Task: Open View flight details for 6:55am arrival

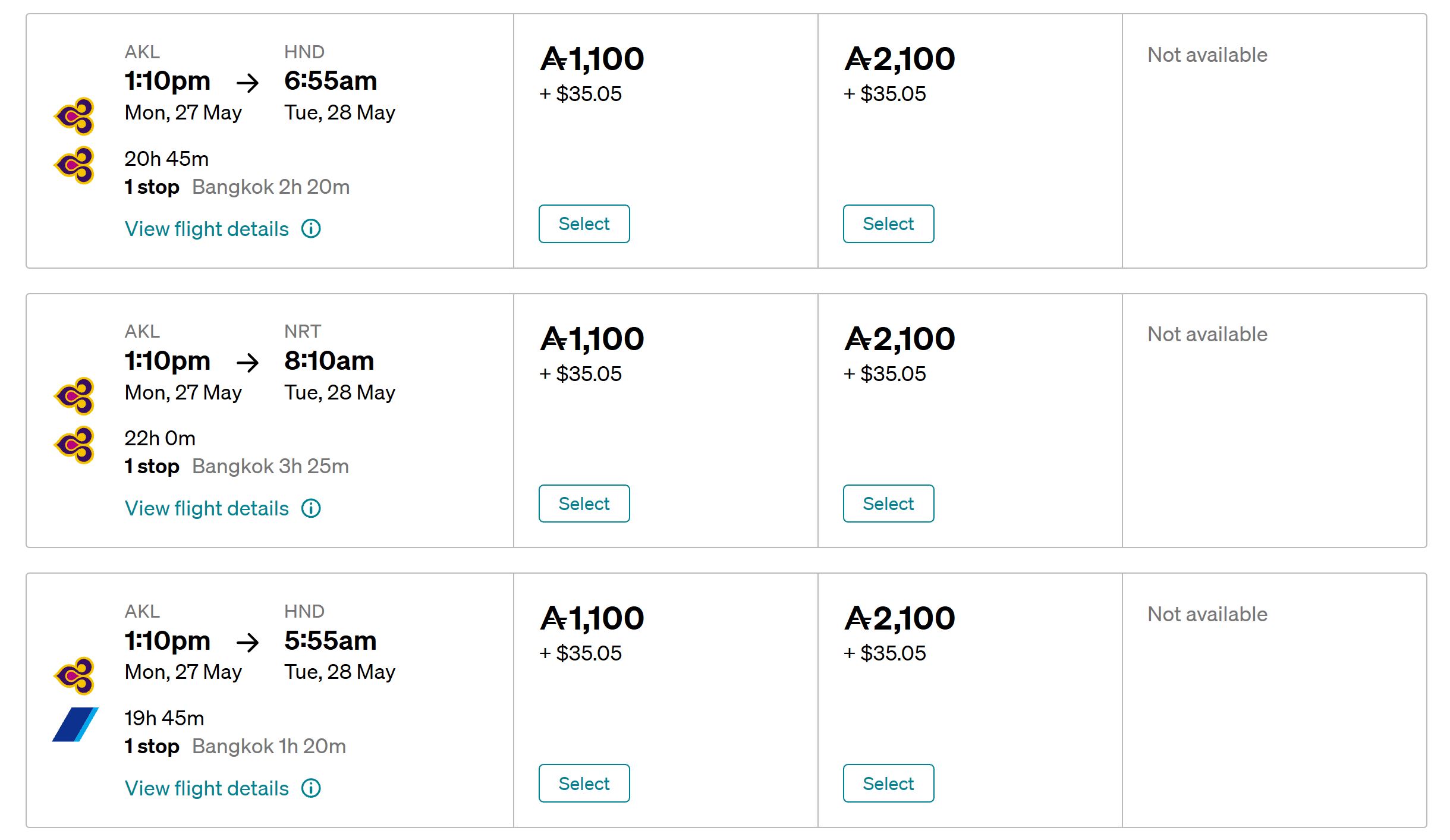Action: click(x=206, y=229)
